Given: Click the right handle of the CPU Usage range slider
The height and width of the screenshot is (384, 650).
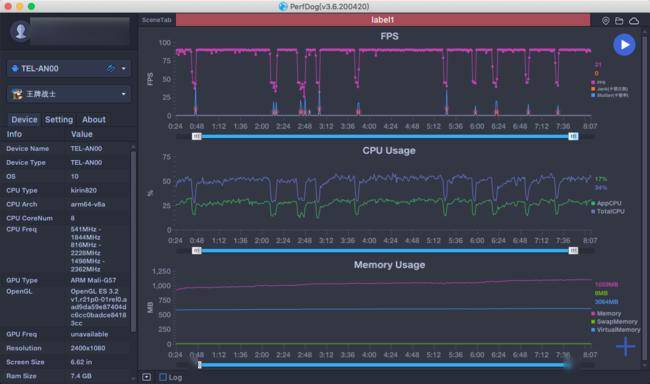Looking at the screenshot, I should (573, 250).
